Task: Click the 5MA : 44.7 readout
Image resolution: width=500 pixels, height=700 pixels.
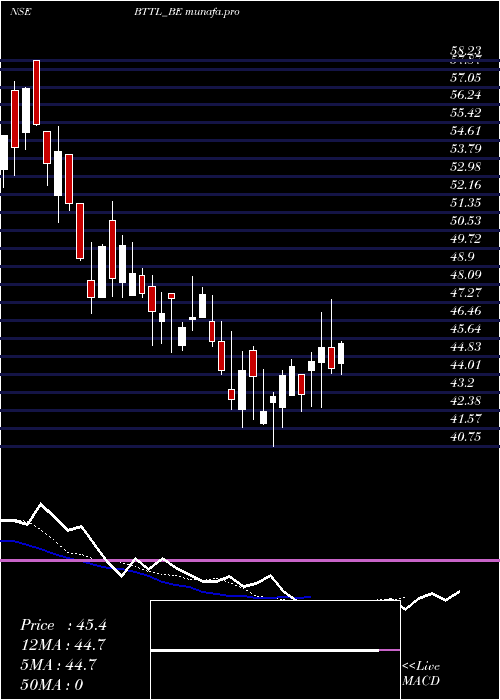Action: click(58, 665)
